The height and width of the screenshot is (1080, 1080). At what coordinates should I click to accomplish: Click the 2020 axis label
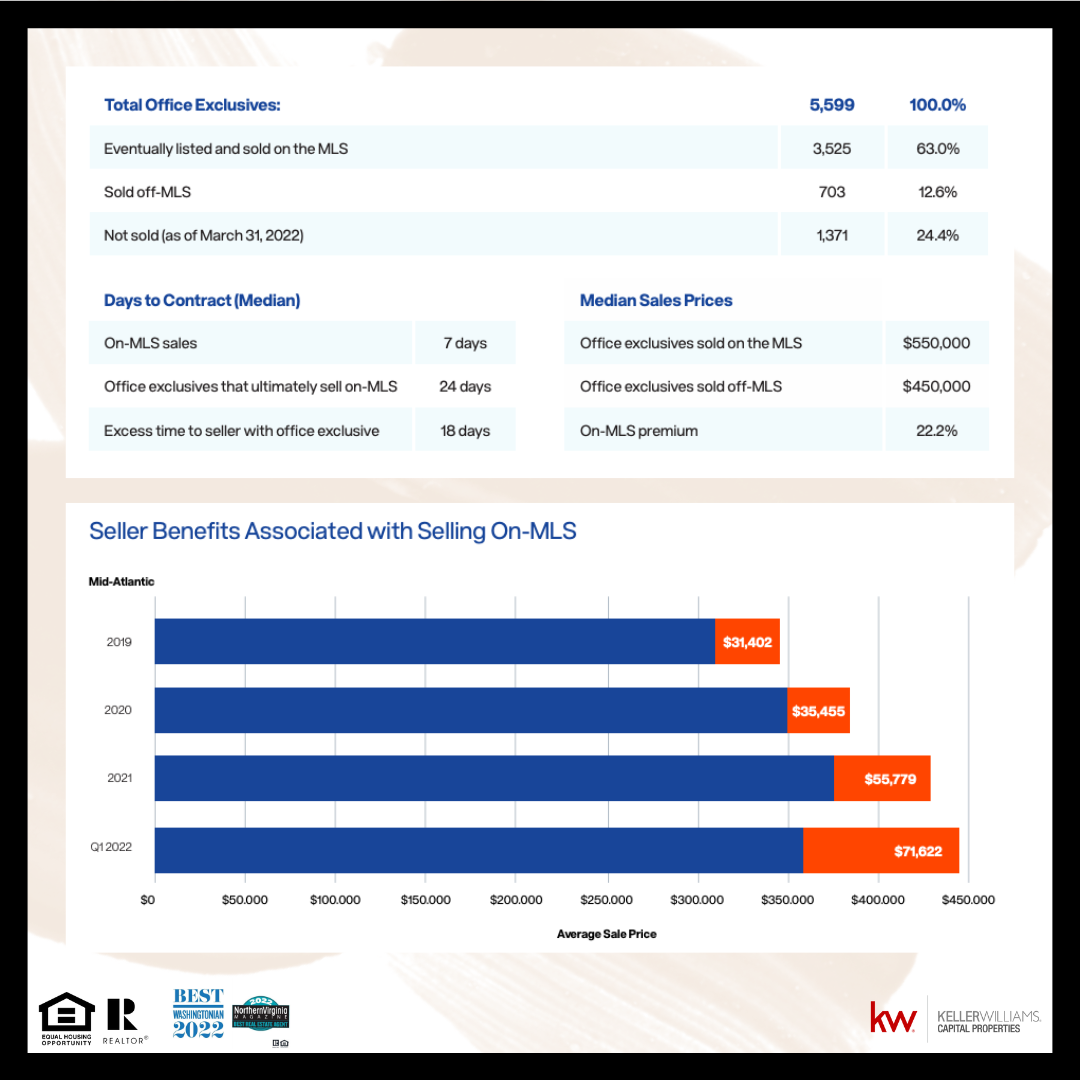click(118, 710)
